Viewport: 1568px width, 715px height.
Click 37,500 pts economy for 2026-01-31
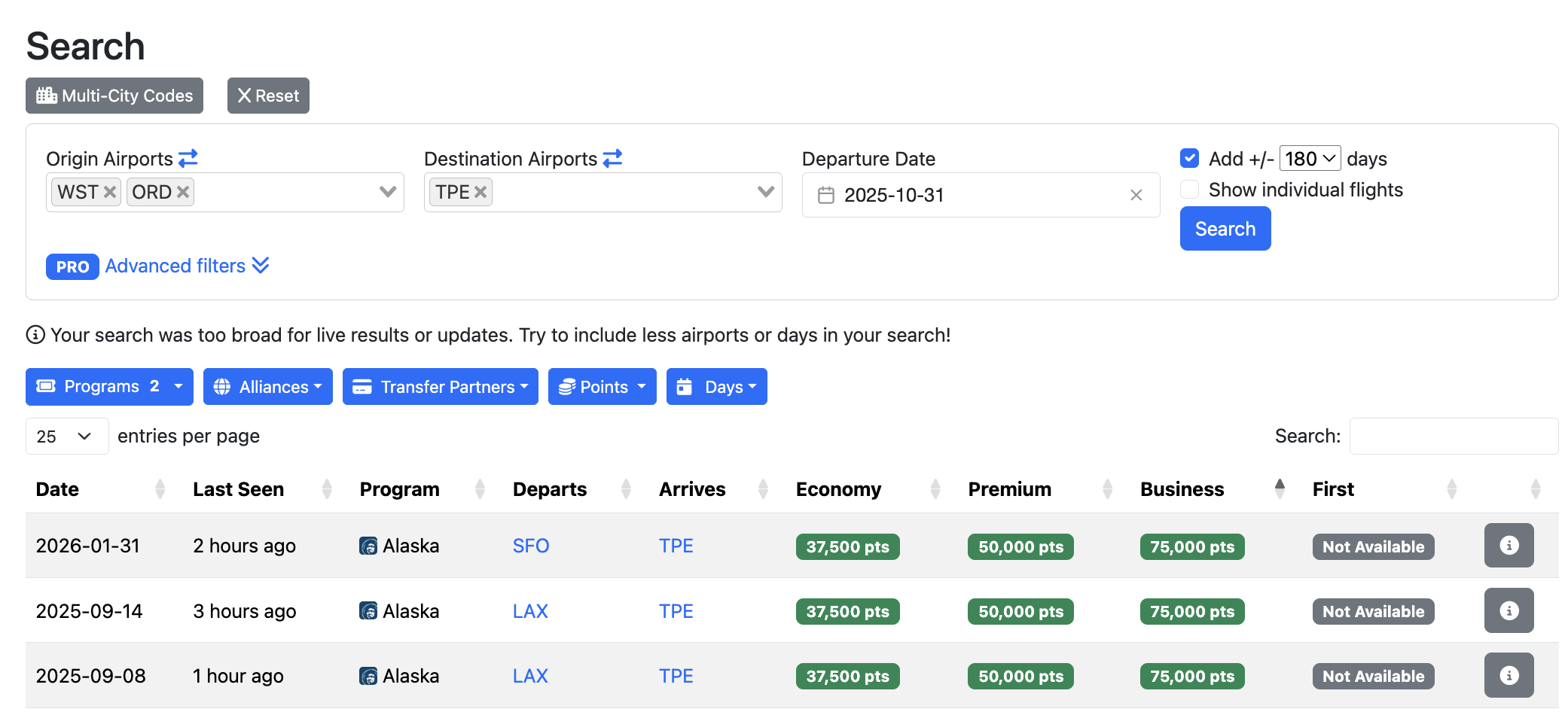848,546
